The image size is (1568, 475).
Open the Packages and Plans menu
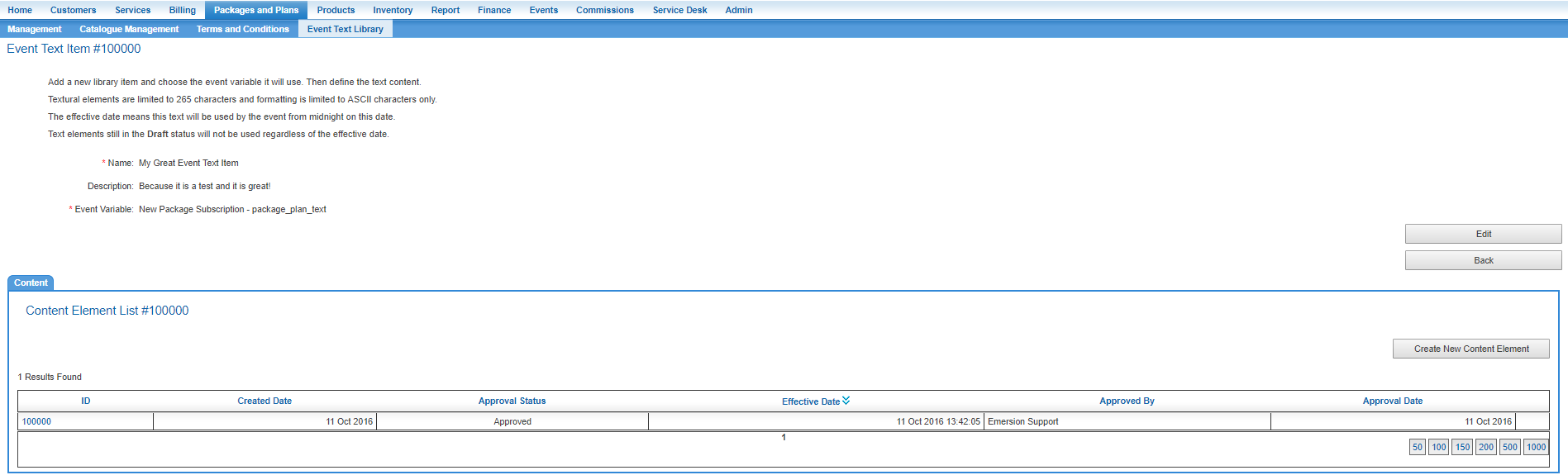(255, 10)
